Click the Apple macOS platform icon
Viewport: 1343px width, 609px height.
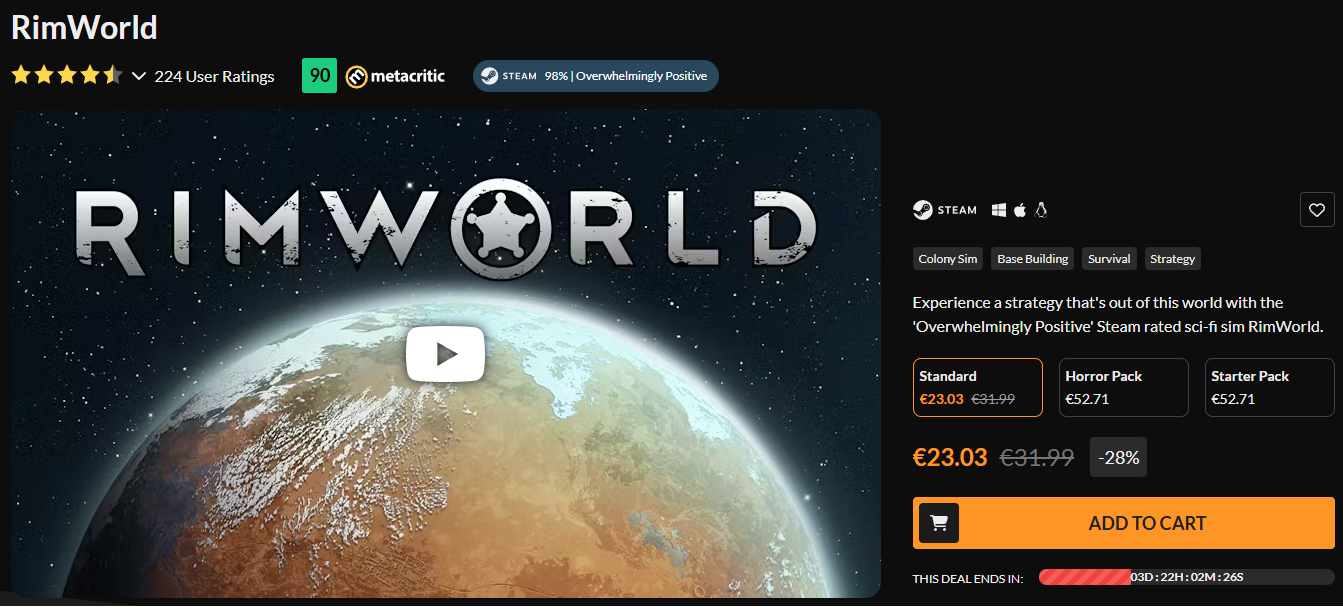tap(1020, 210)
